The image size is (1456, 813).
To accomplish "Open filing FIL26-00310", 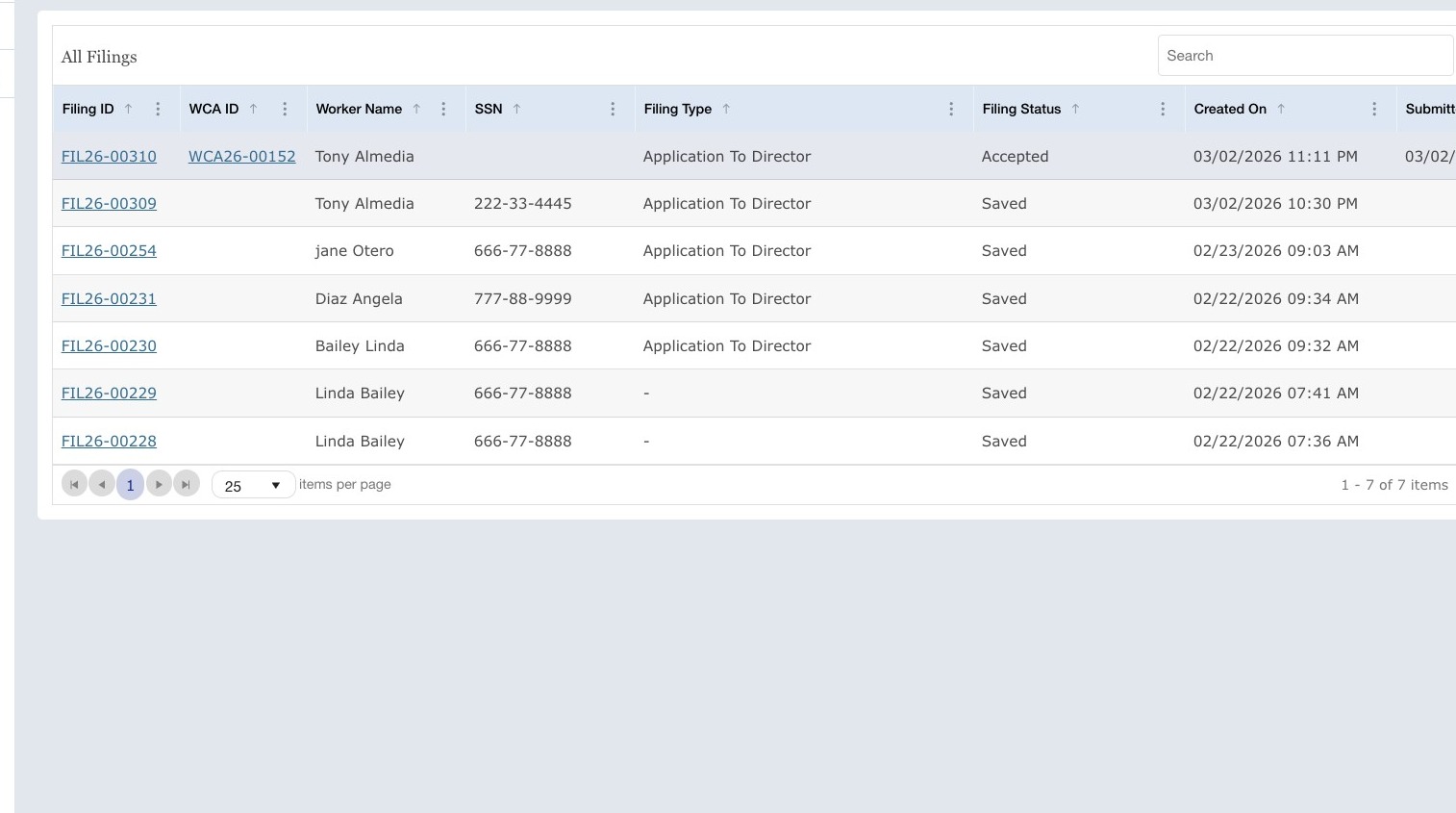I will pyautogui.click(x=109, y=157).
